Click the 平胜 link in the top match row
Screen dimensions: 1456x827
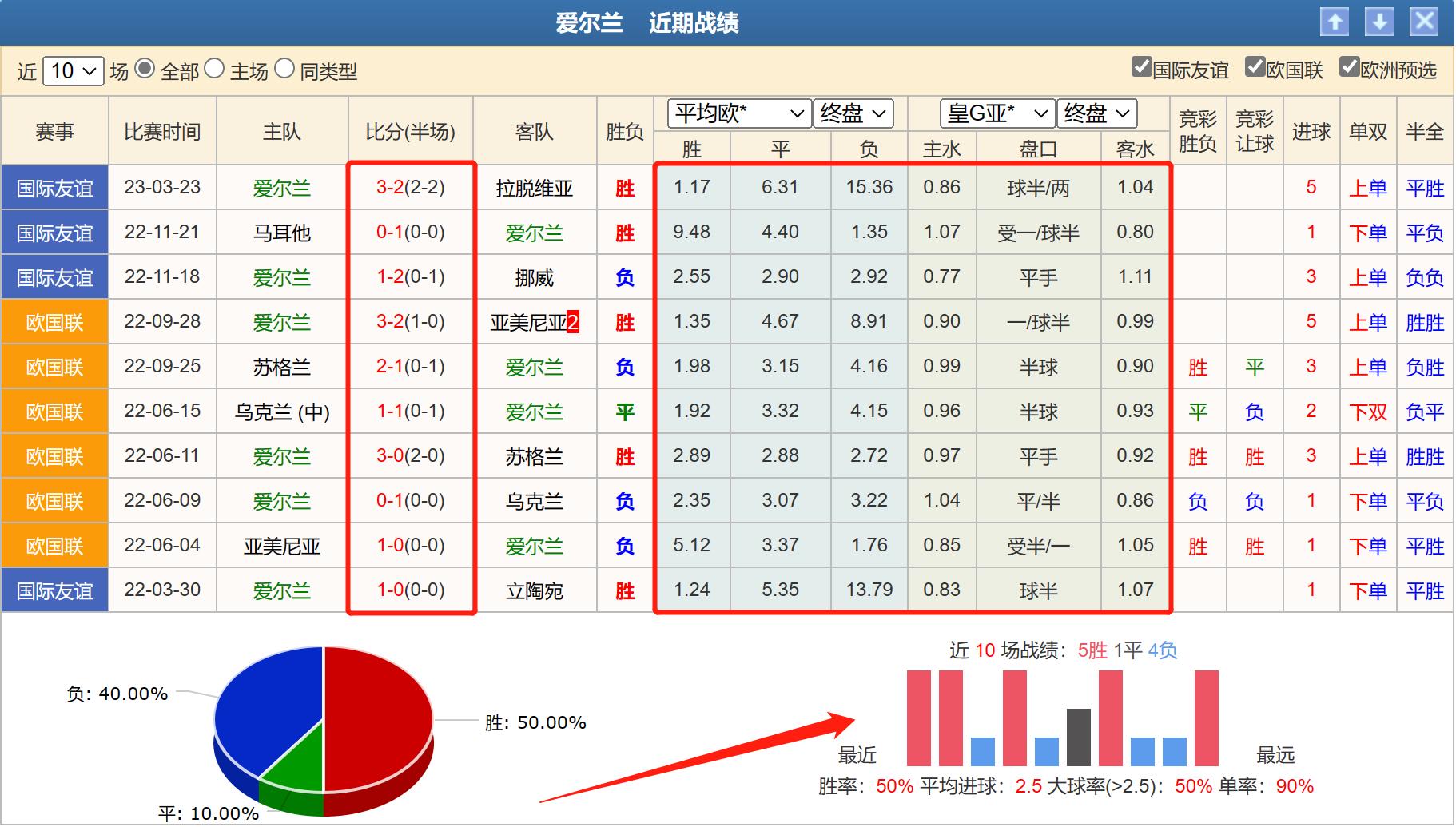1425,188
